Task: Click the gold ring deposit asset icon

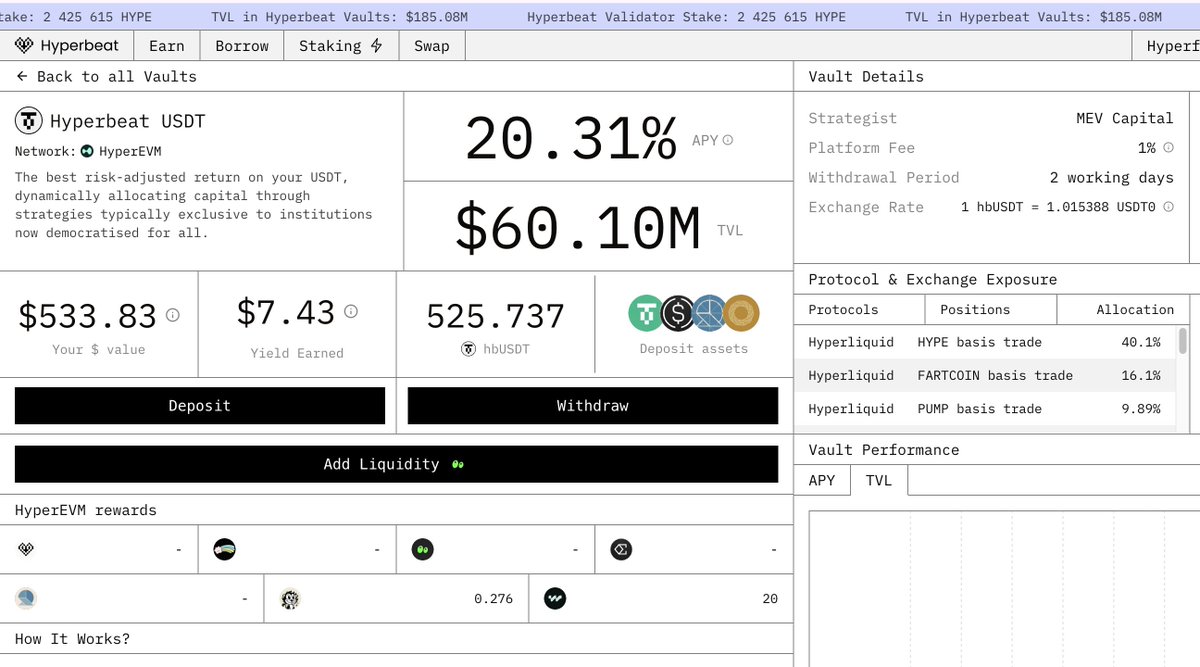Action: coord(742,314)
